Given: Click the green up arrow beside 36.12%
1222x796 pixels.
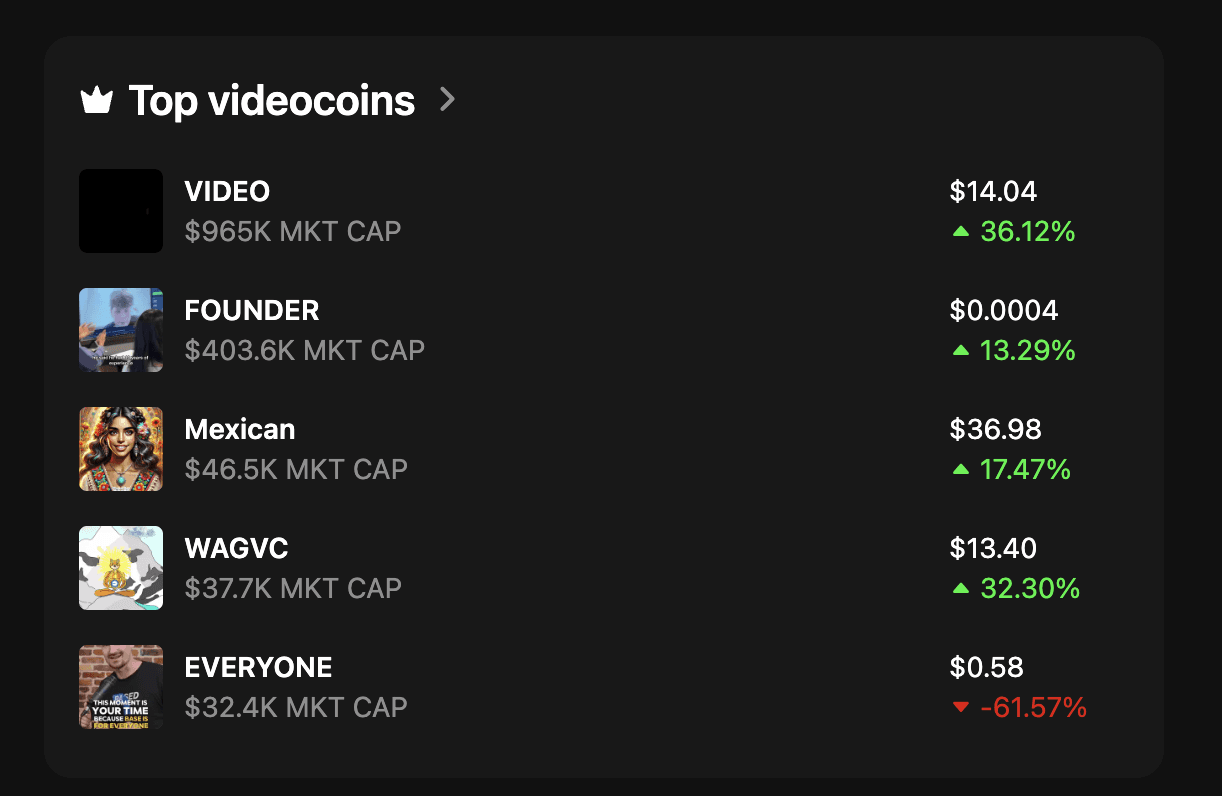Looking at the screenshot, I should click(961, 232).
